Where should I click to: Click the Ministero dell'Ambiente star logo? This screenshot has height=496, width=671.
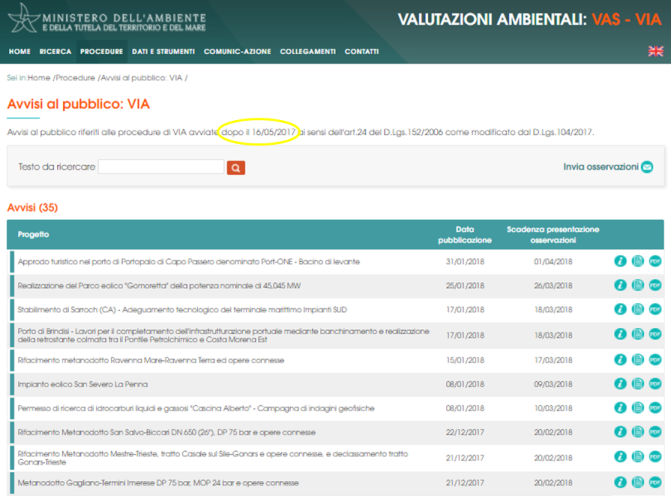point(24,18)
